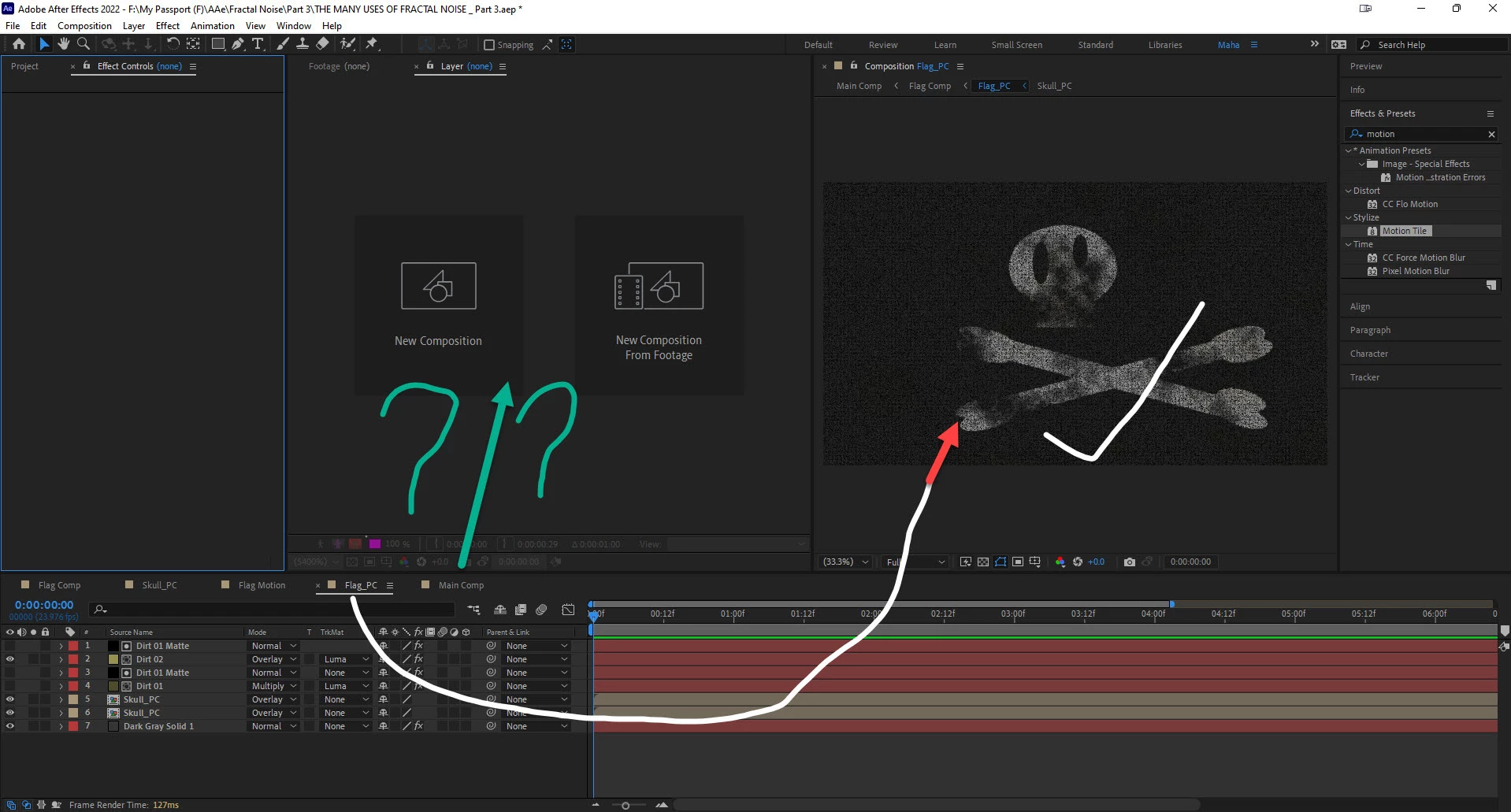Click New Composition From Footage

659,306
